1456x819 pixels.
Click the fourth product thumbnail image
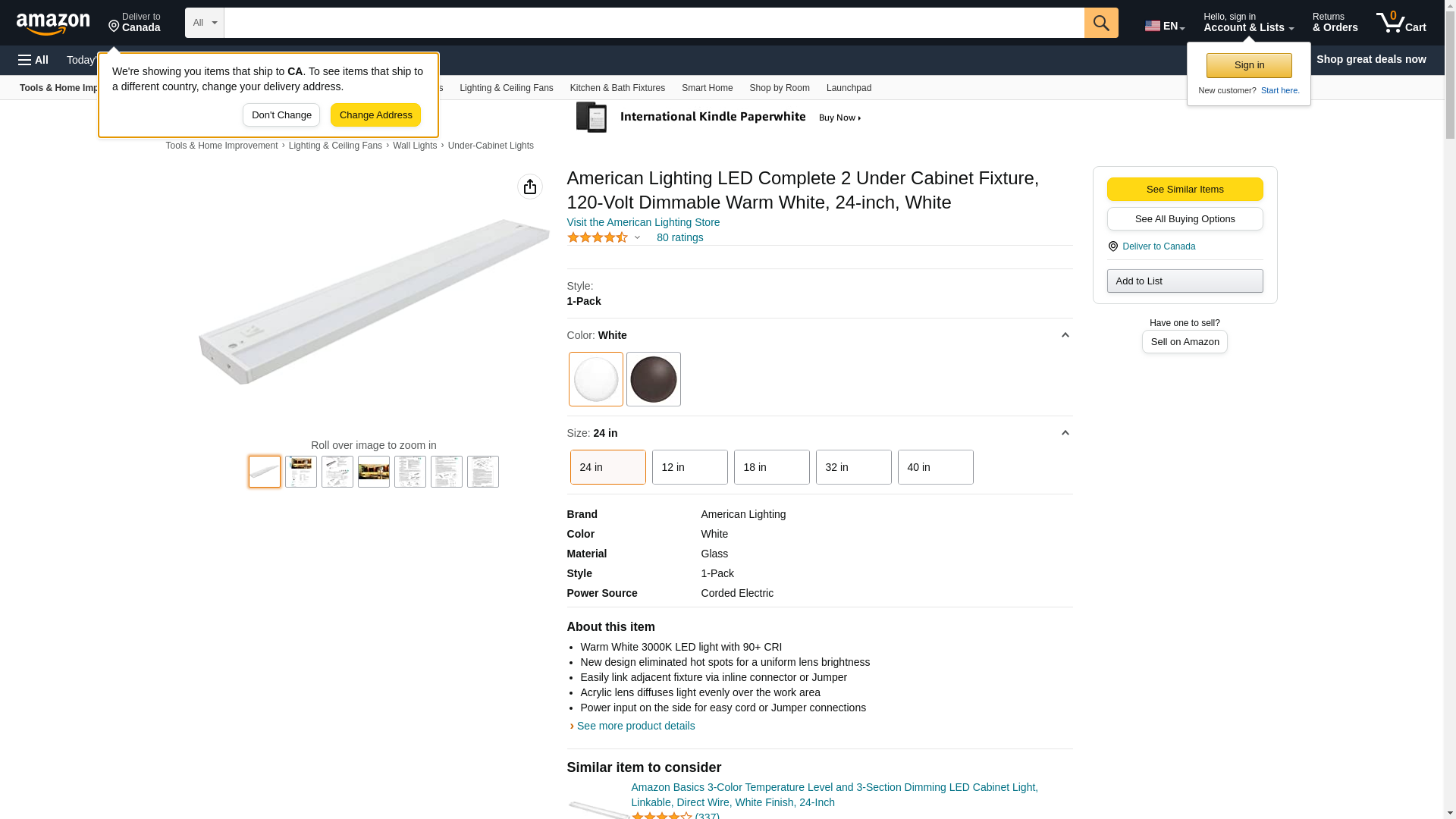pyautogui.click(x=374, y=472)
